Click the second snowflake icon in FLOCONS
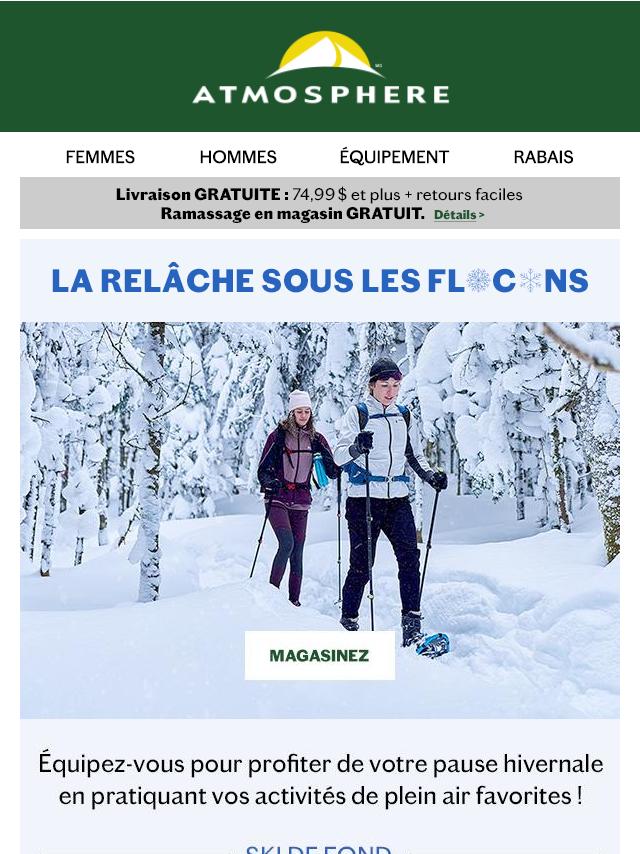Image resolution: width=640 pixels, height=854 pixels. click(x=530, y=280)
